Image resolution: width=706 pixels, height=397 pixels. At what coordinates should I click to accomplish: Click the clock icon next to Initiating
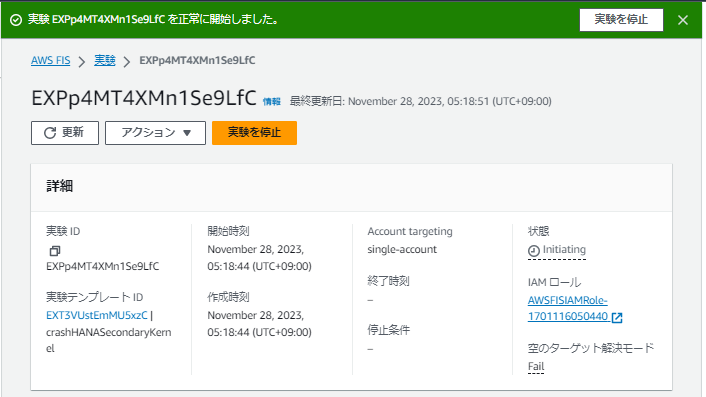[534, 251]
